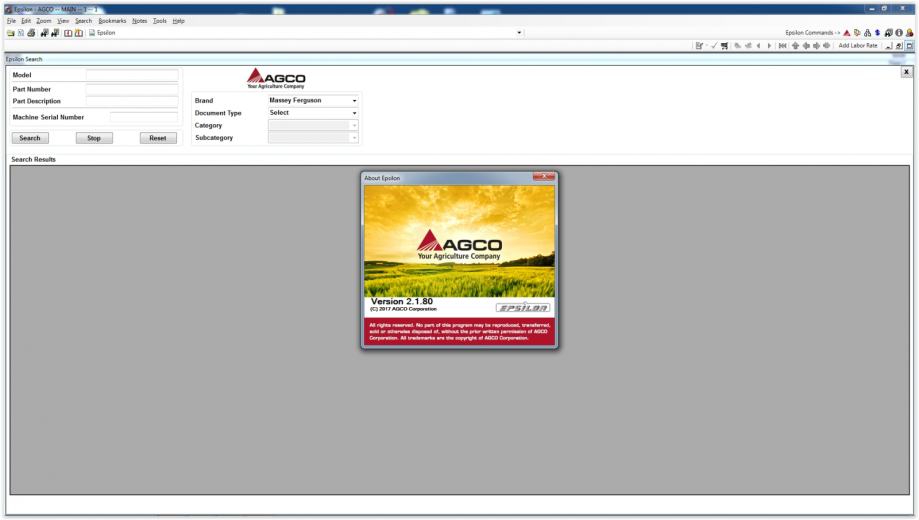Click into the Part Number input field

132,89
